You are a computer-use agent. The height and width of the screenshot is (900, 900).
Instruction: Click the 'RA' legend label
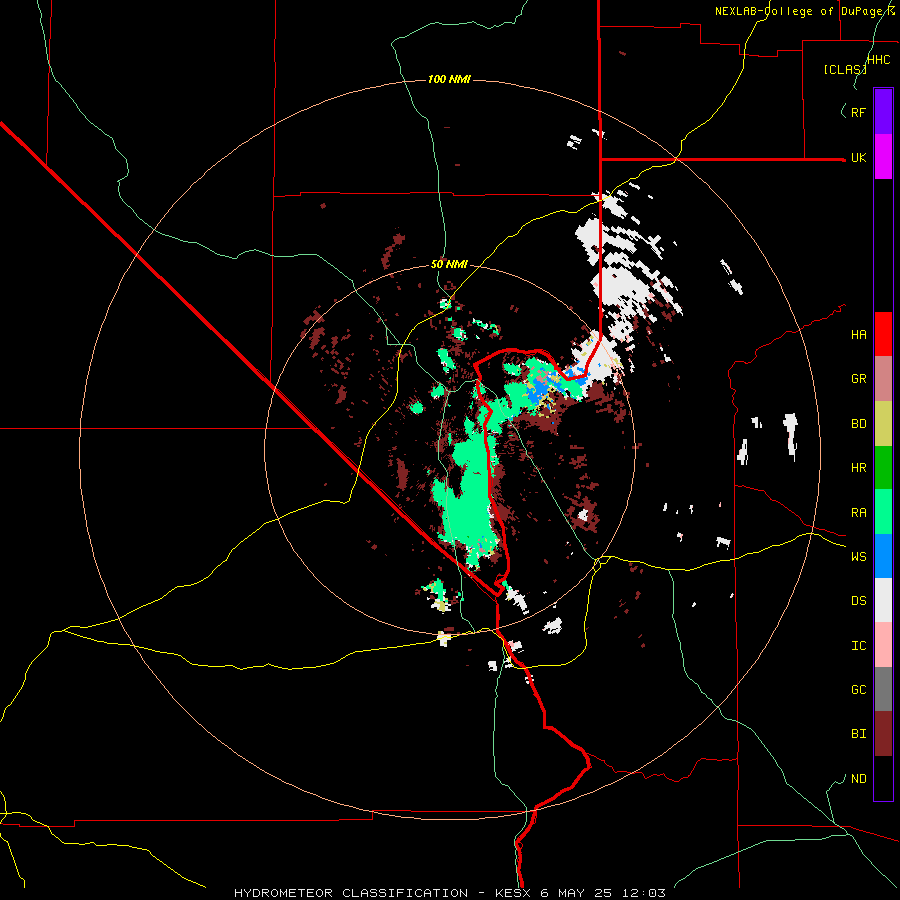[x=858, y=512]
